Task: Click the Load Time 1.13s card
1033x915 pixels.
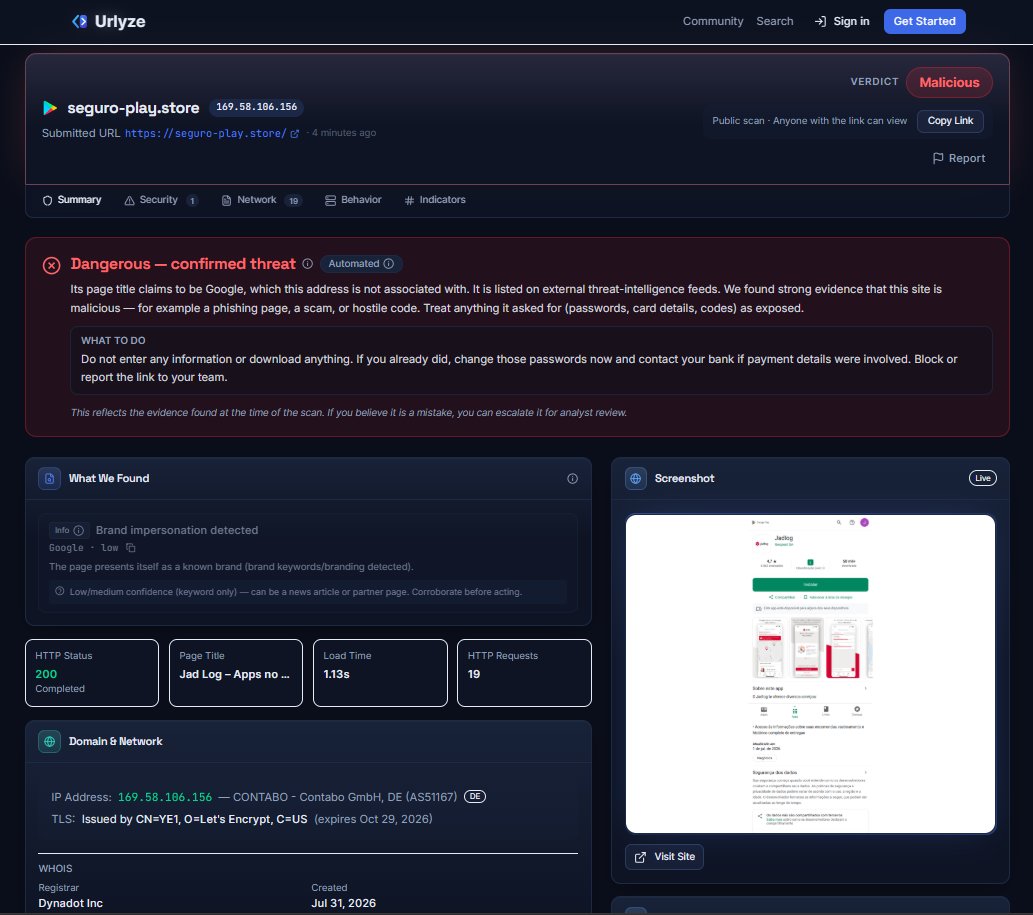Action: pyautogui.click(x=380, y=673)
